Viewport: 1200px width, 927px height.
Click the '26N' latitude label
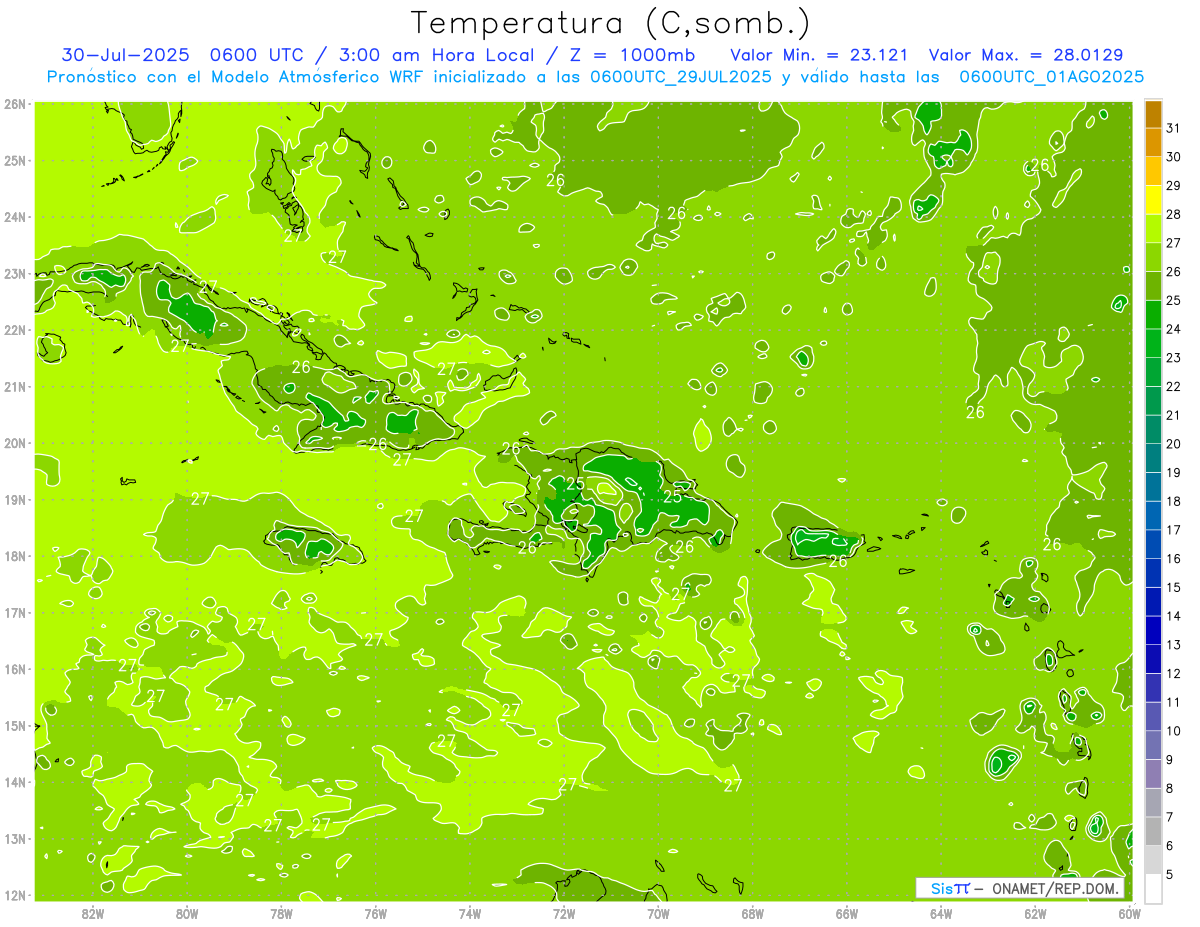coord(16,104)
